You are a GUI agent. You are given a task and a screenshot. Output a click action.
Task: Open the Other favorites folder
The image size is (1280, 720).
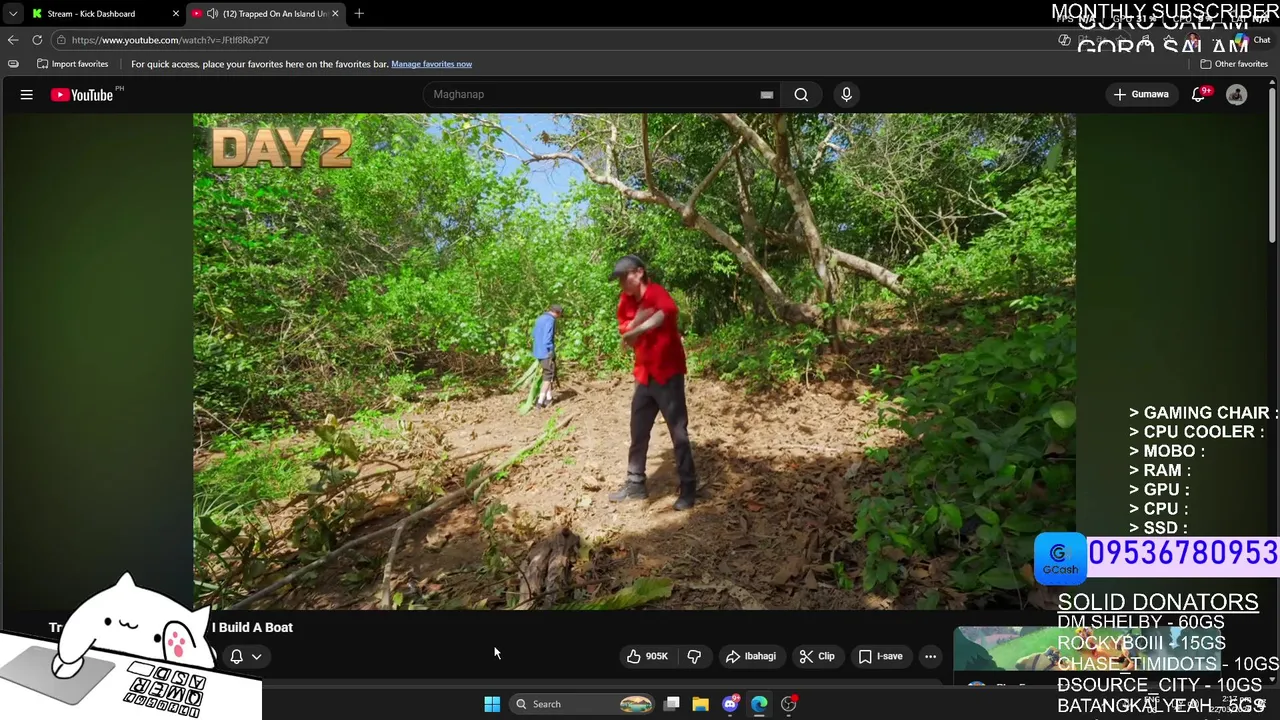[1234, 64]
